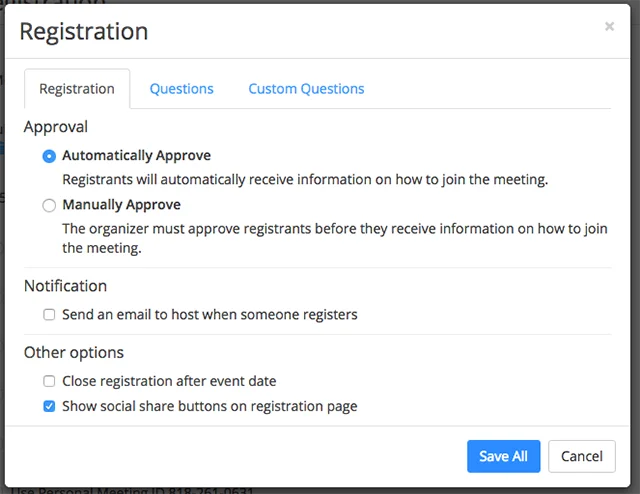Click the Registration dialog title

tap(84, 31)
